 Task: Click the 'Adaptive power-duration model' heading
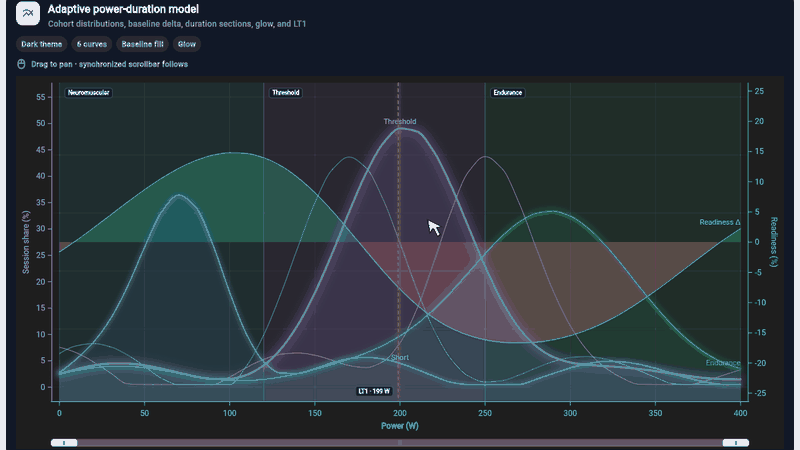123,9
